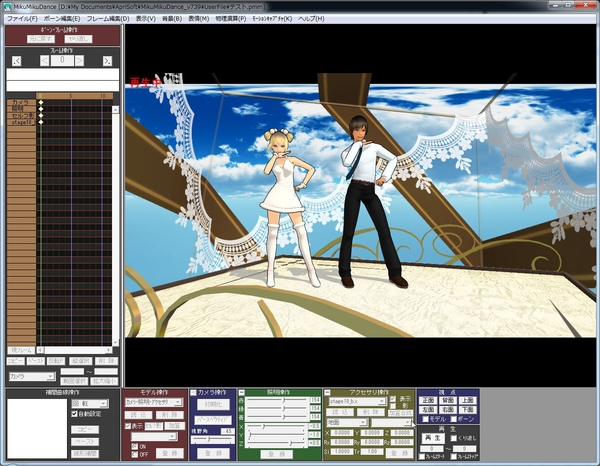
Task: Adjust the lighting X direction slider
Action: pyautogui.click(x=277, y=426)
